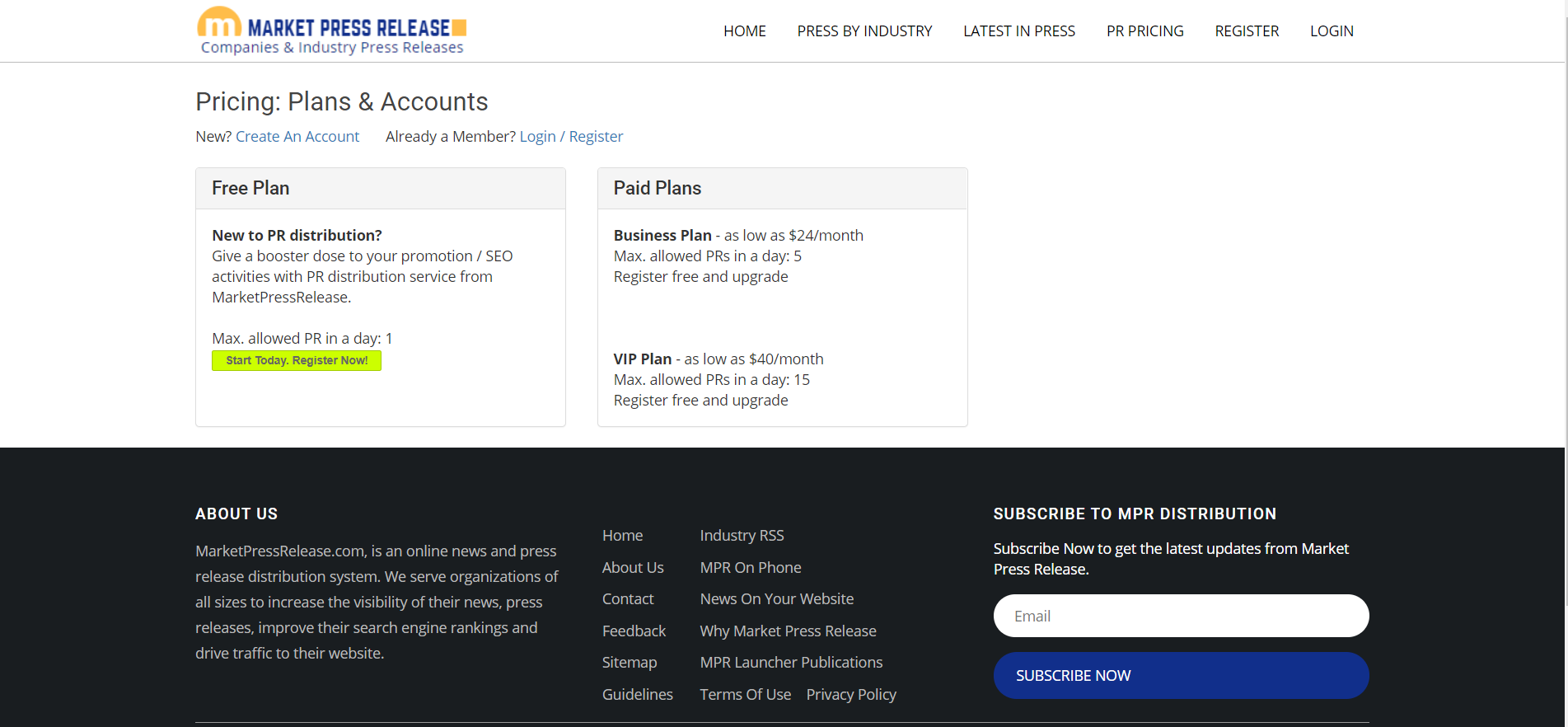This screenshot has height=727, width=1568.
Task: Click Start Today. Register Now! button
Action: 297,360
